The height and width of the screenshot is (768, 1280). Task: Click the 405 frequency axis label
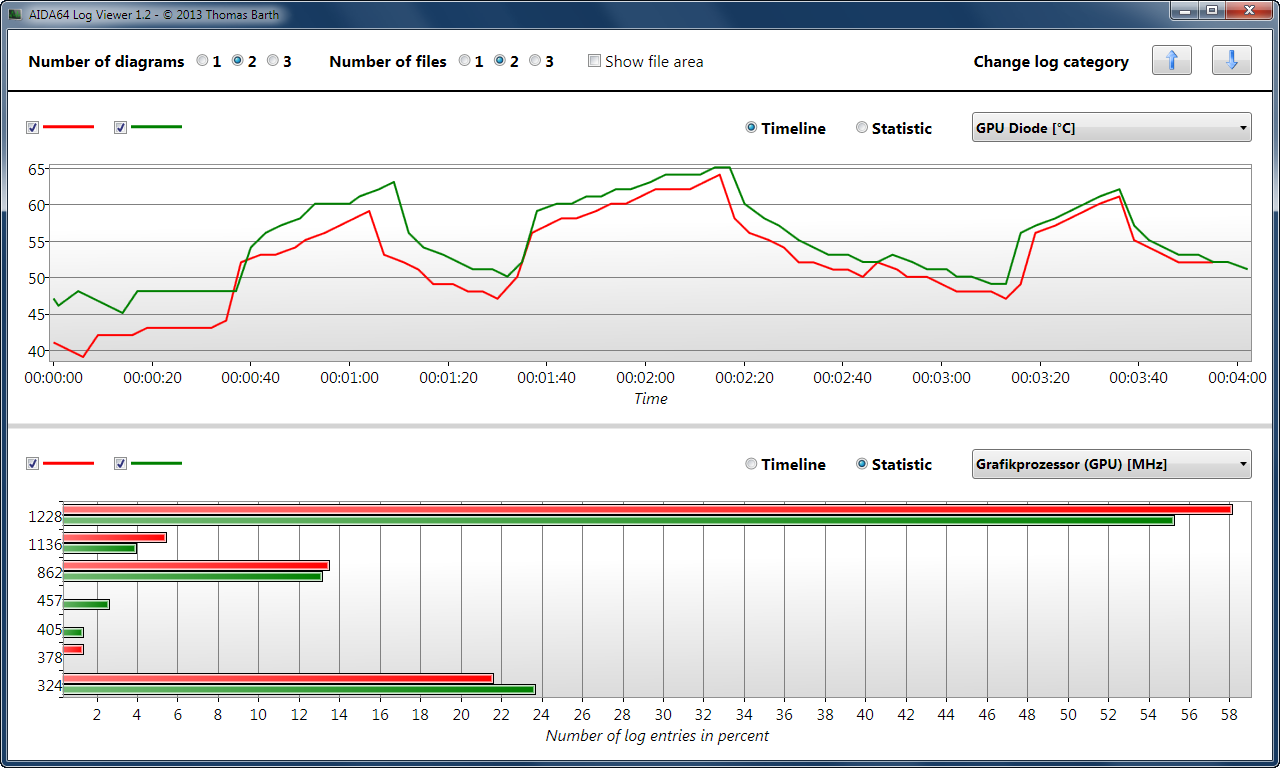[49, 629]
